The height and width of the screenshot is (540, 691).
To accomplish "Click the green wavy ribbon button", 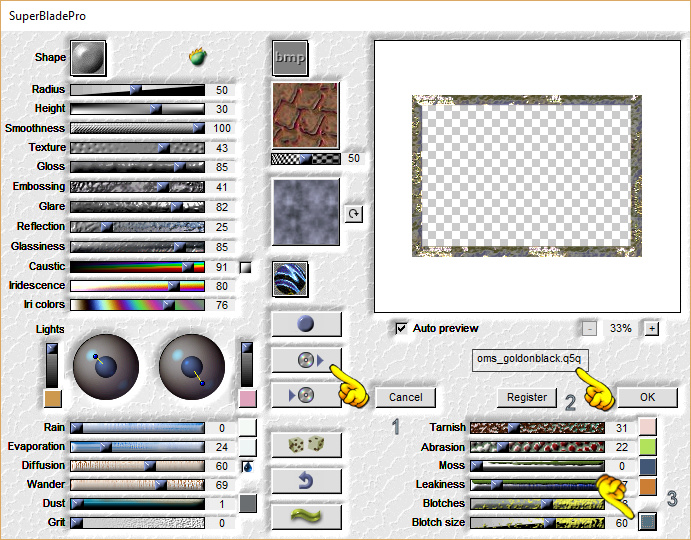I will coord(306,516).
